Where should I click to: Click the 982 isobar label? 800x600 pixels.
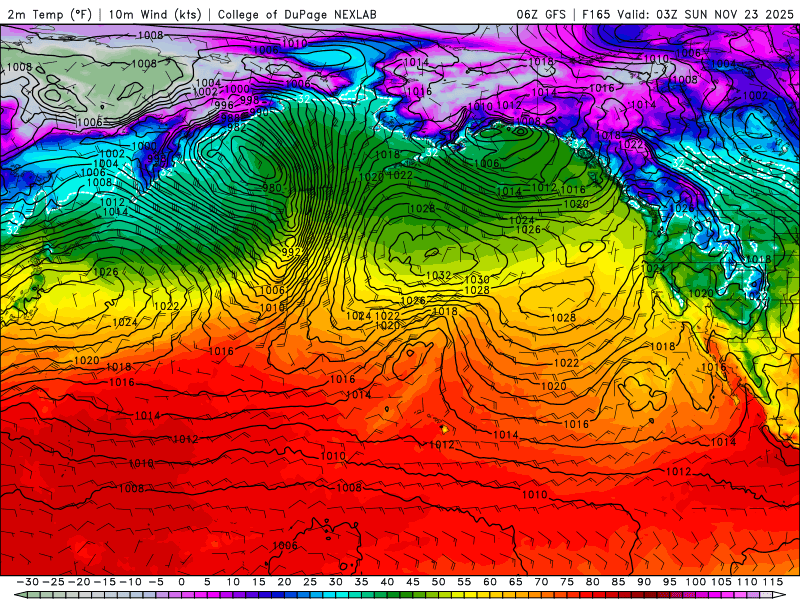[x=237, y=127]
